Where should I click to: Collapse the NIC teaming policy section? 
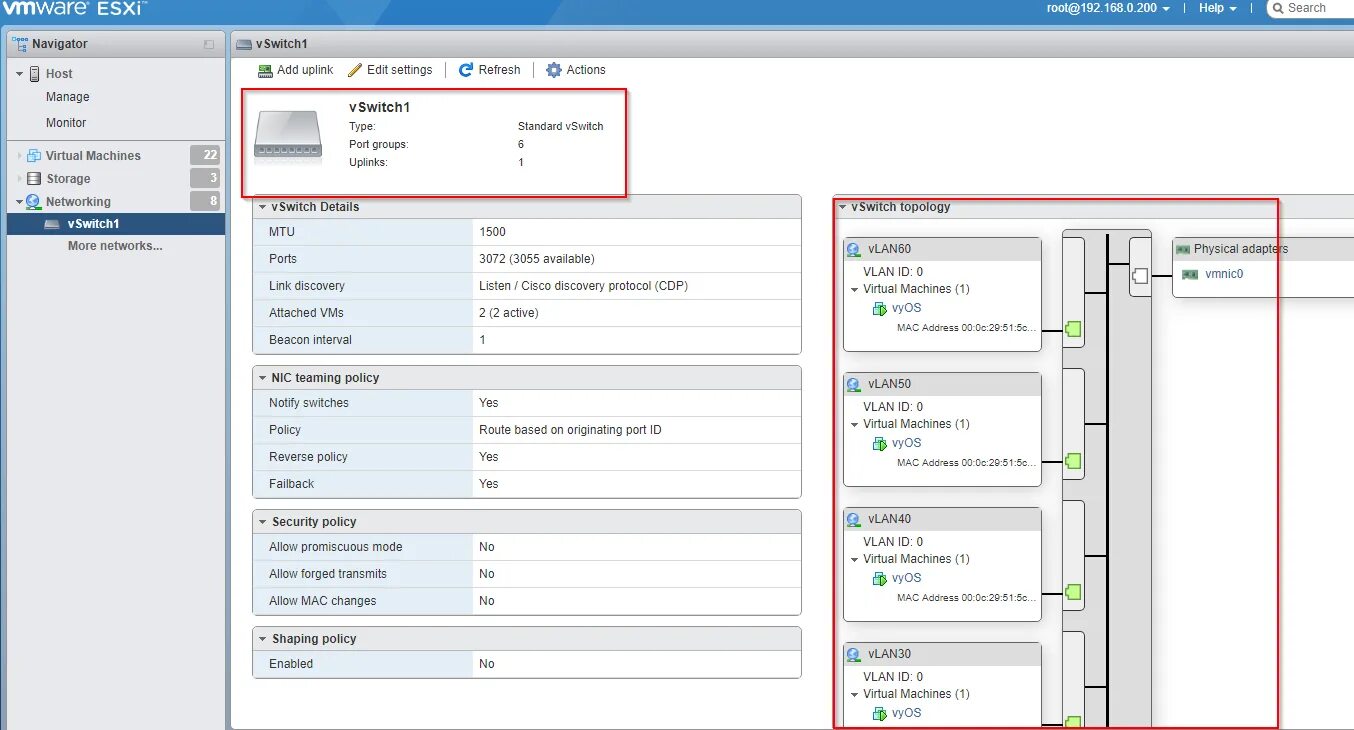click(x=262, y=379)
